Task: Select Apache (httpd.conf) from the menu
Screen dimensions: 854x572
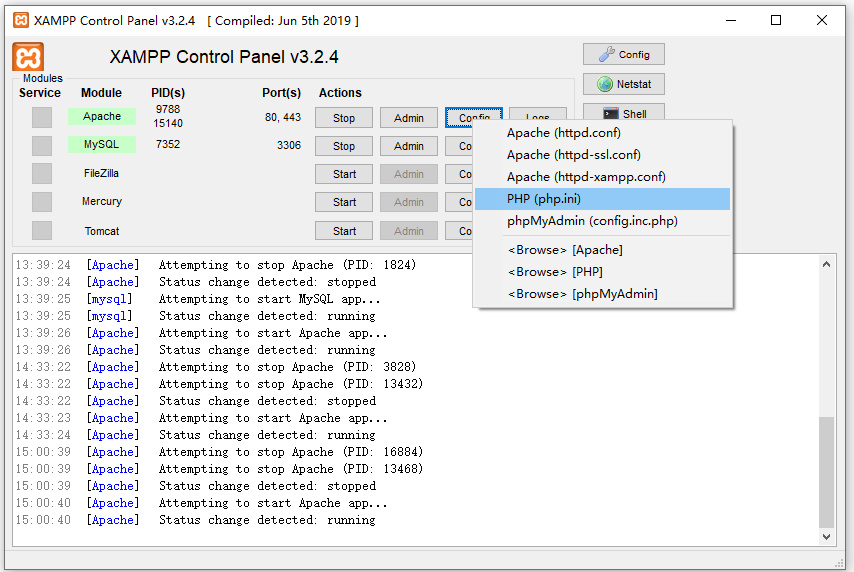Action: click(602, 133)
